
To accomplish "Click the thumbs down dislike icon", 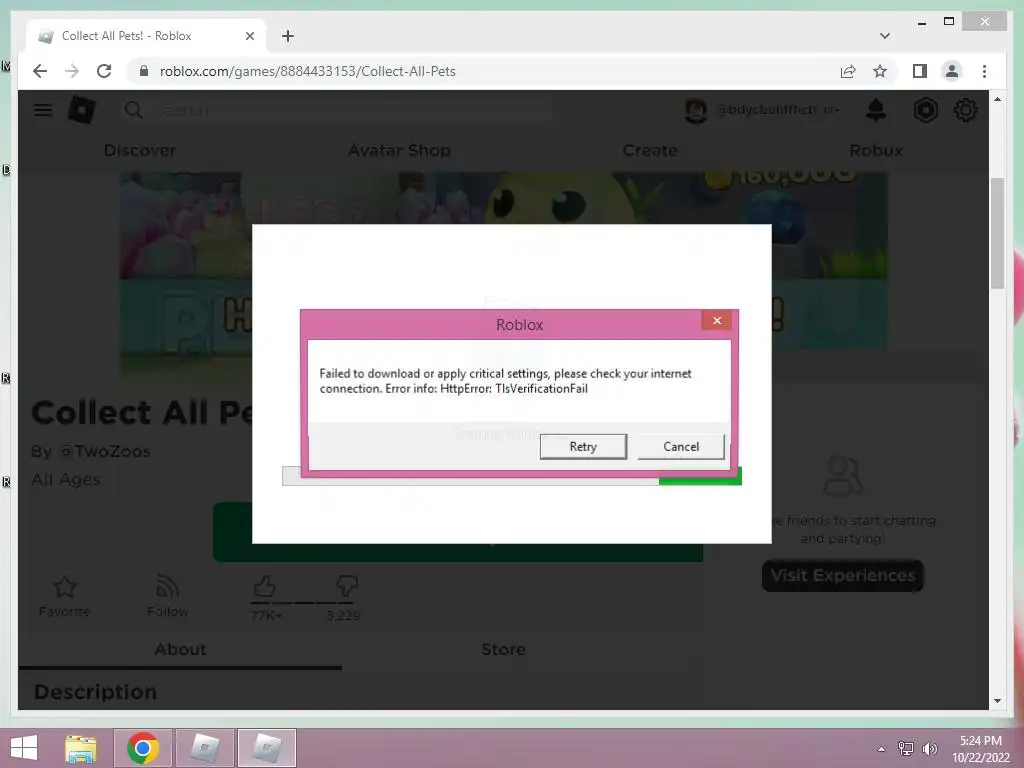I will (x=346, y=586).
